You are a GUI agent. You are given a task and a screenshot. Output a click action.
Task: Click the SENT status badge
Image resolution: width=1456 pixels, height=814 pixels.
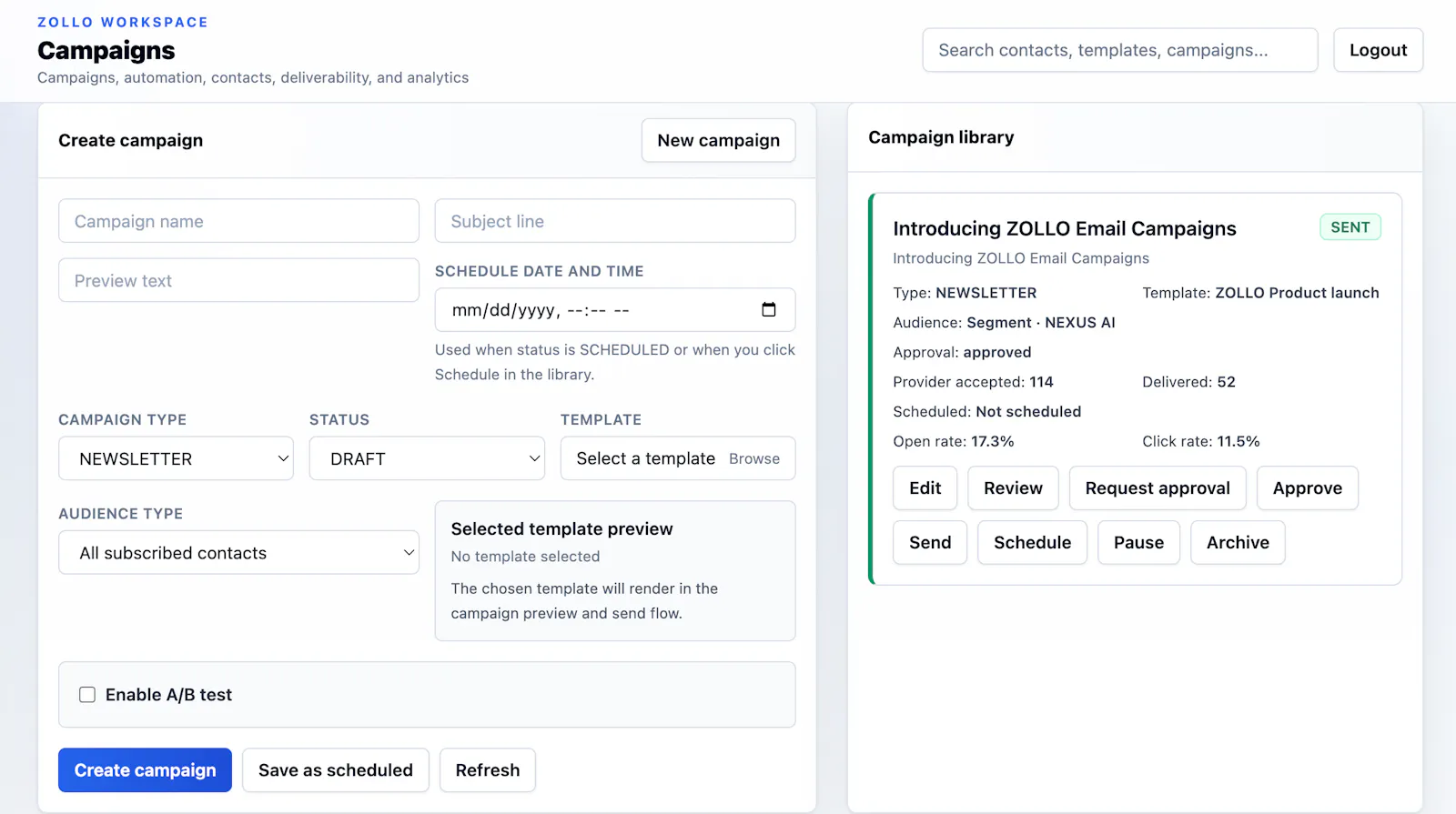point(1350,227)
